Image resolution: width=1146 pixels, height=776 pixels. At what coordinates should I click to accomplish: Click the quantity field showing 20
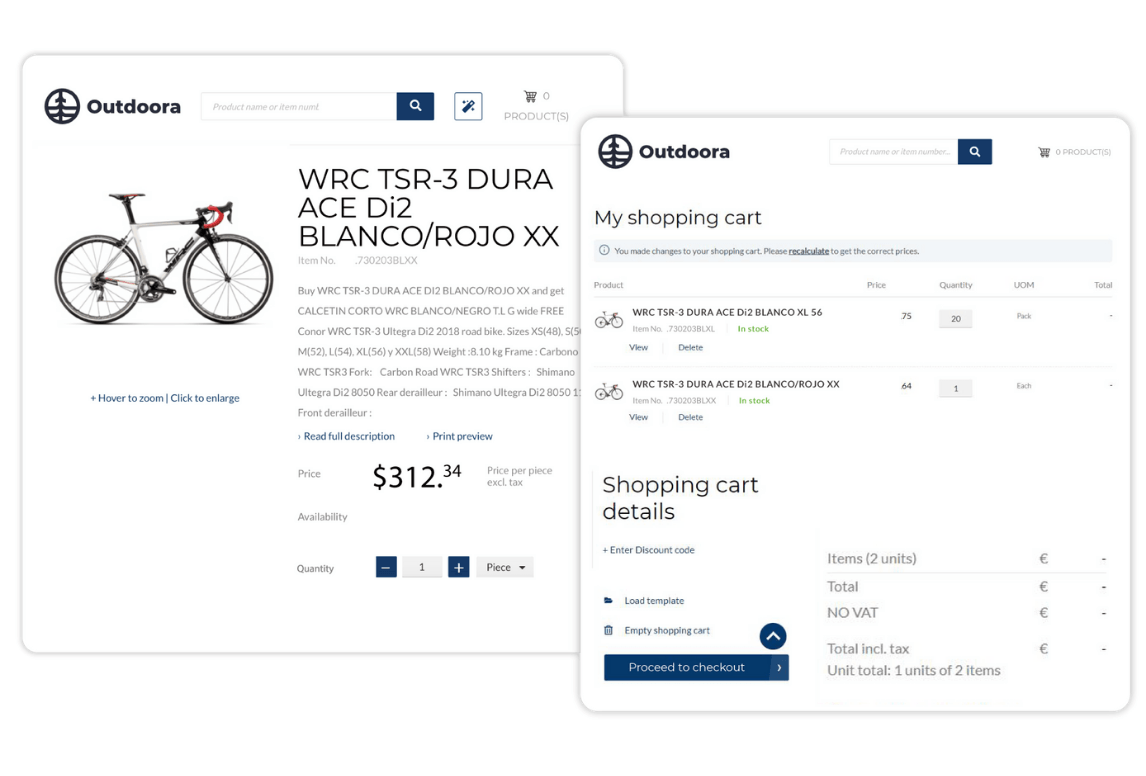tap(955, 316)
